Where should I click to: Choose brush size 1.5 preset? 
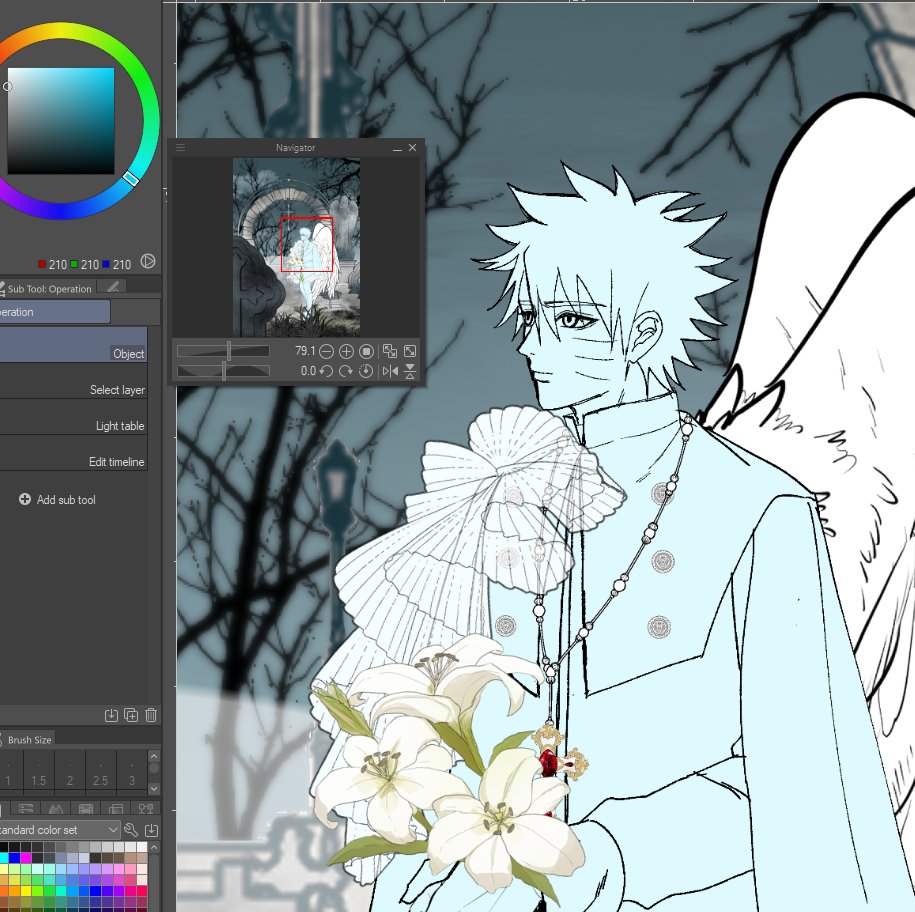[x=39, y=770]
